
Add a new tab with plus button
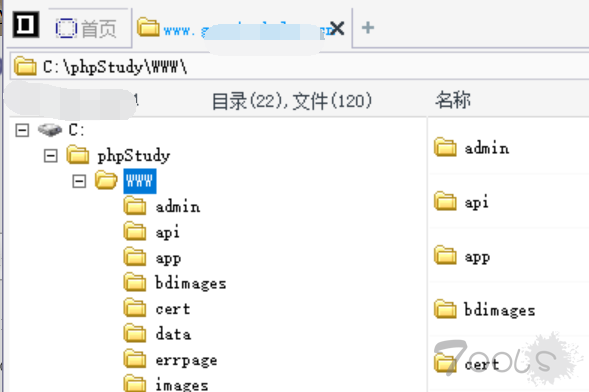368,28
